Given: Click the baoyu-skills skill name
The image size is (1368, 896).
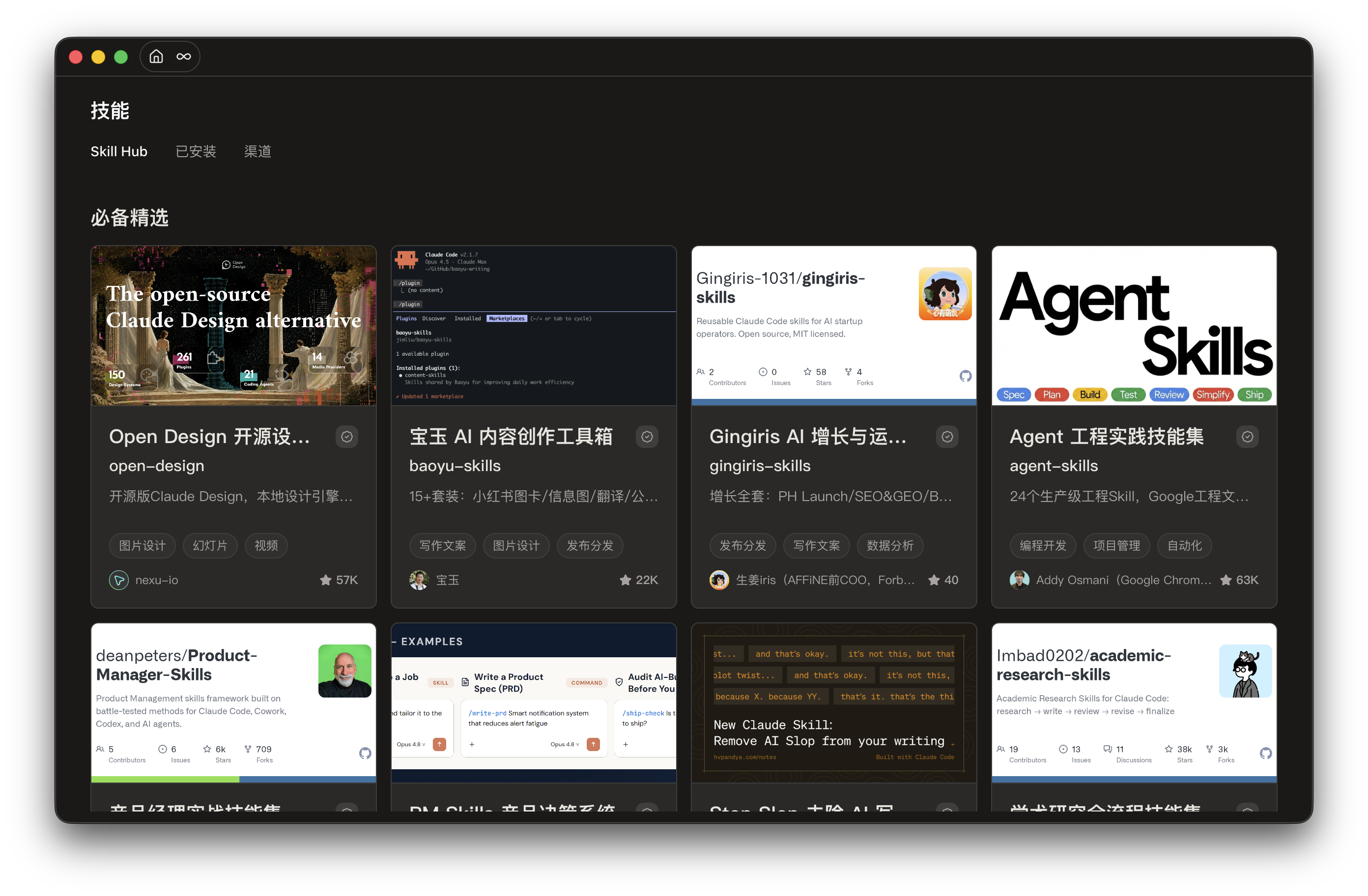Looking at the screenshot, I should click(455, 466).
